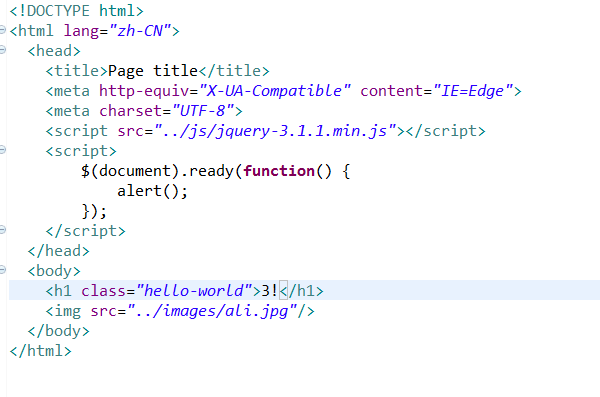Screen dimensions: 600x397
Task: Toggle fold marker beside closing script tag
Action: click(x=2, y=229)
